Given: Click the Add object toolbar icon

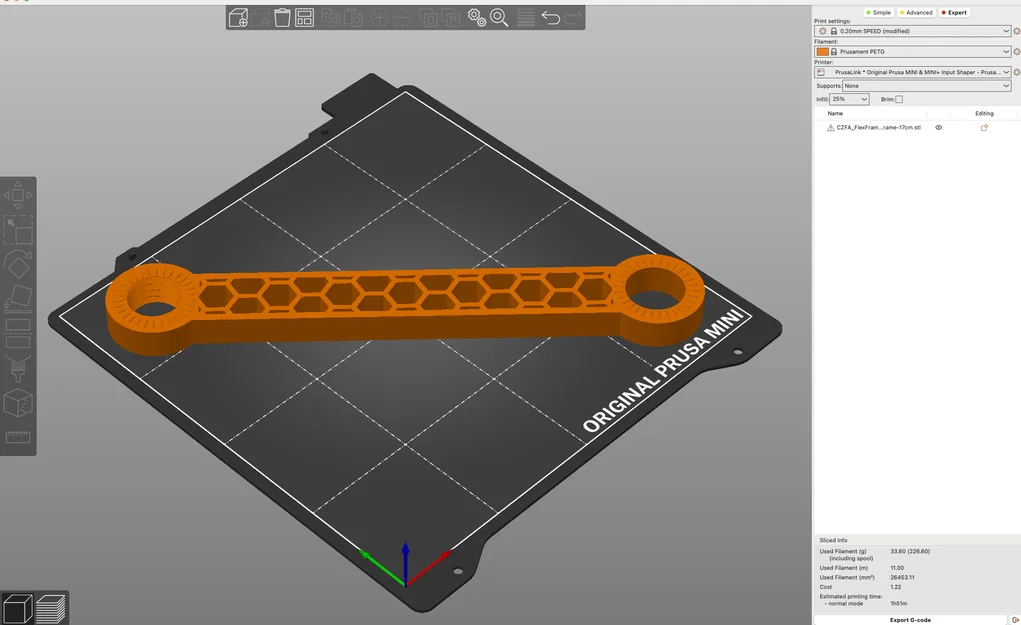Looking at the screenshot, I should pos(238,18).
